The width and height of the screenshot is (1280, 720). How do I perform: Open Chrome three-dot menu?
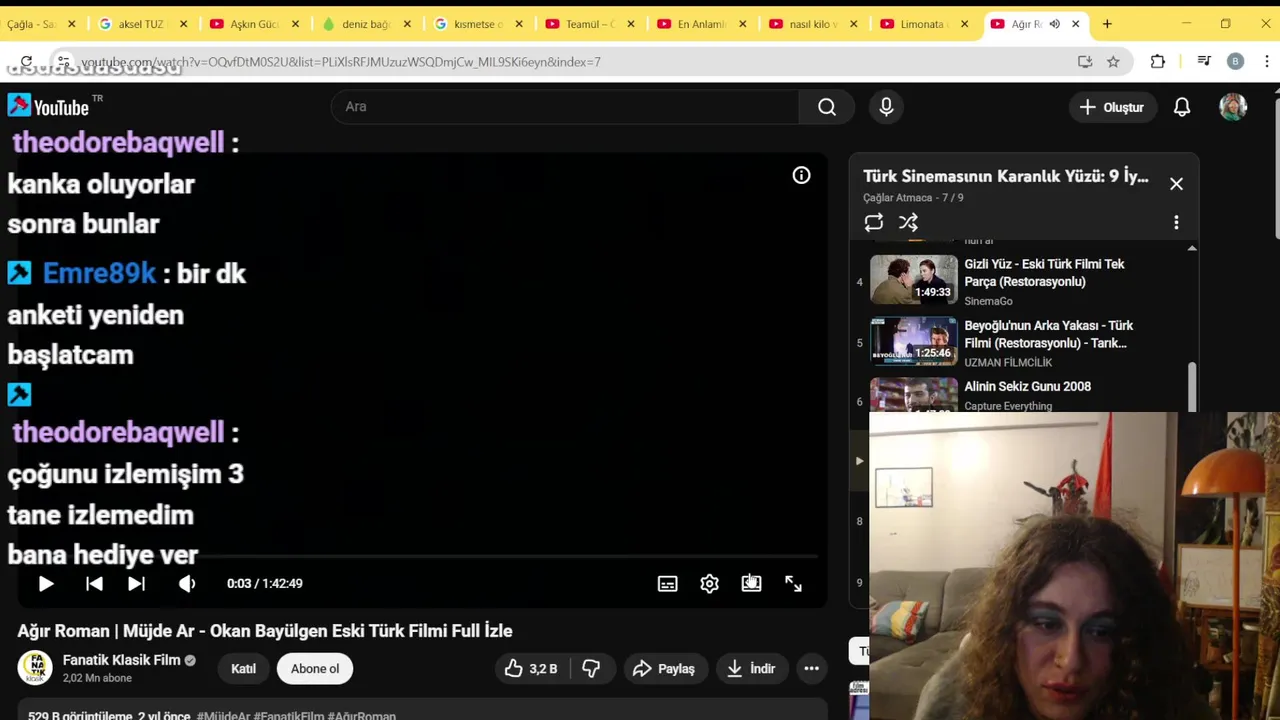1266,62
